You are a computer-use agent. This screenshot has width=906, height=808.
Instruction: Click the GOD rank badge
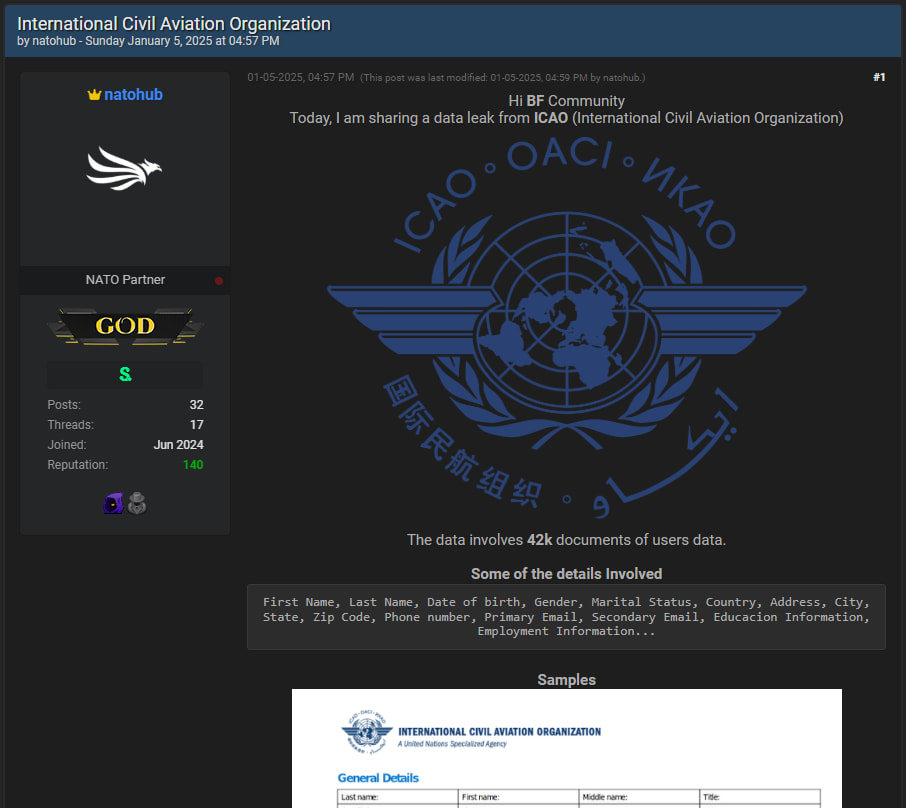tap(125, 326)
